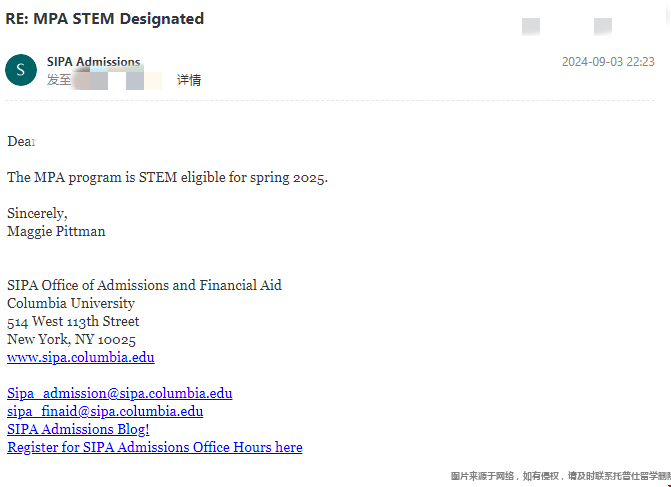Click the SIPA Office of Admissions line

(x=144, y=285)
